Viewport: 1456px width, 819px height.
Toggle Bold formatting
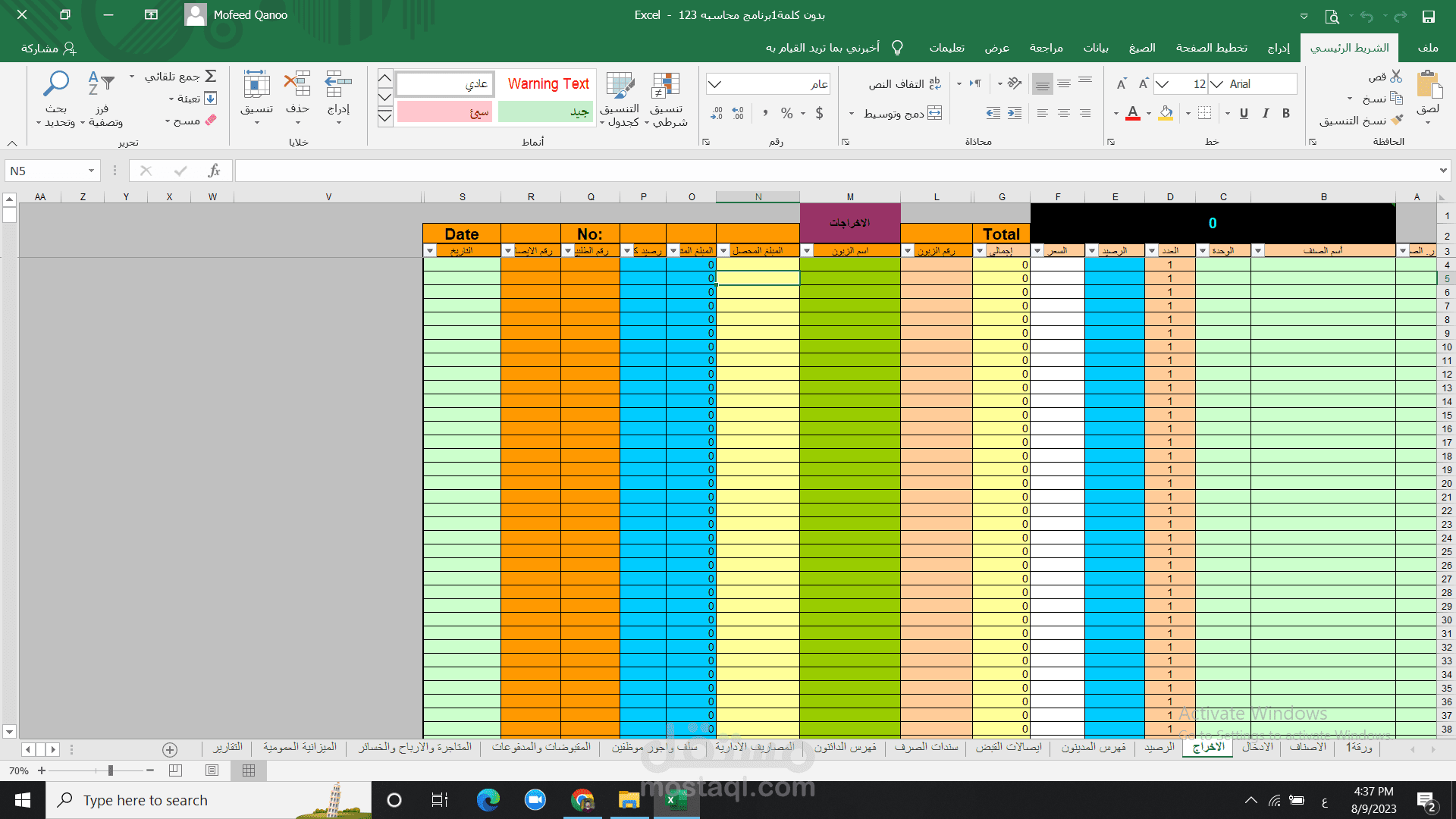[1286, 113]
